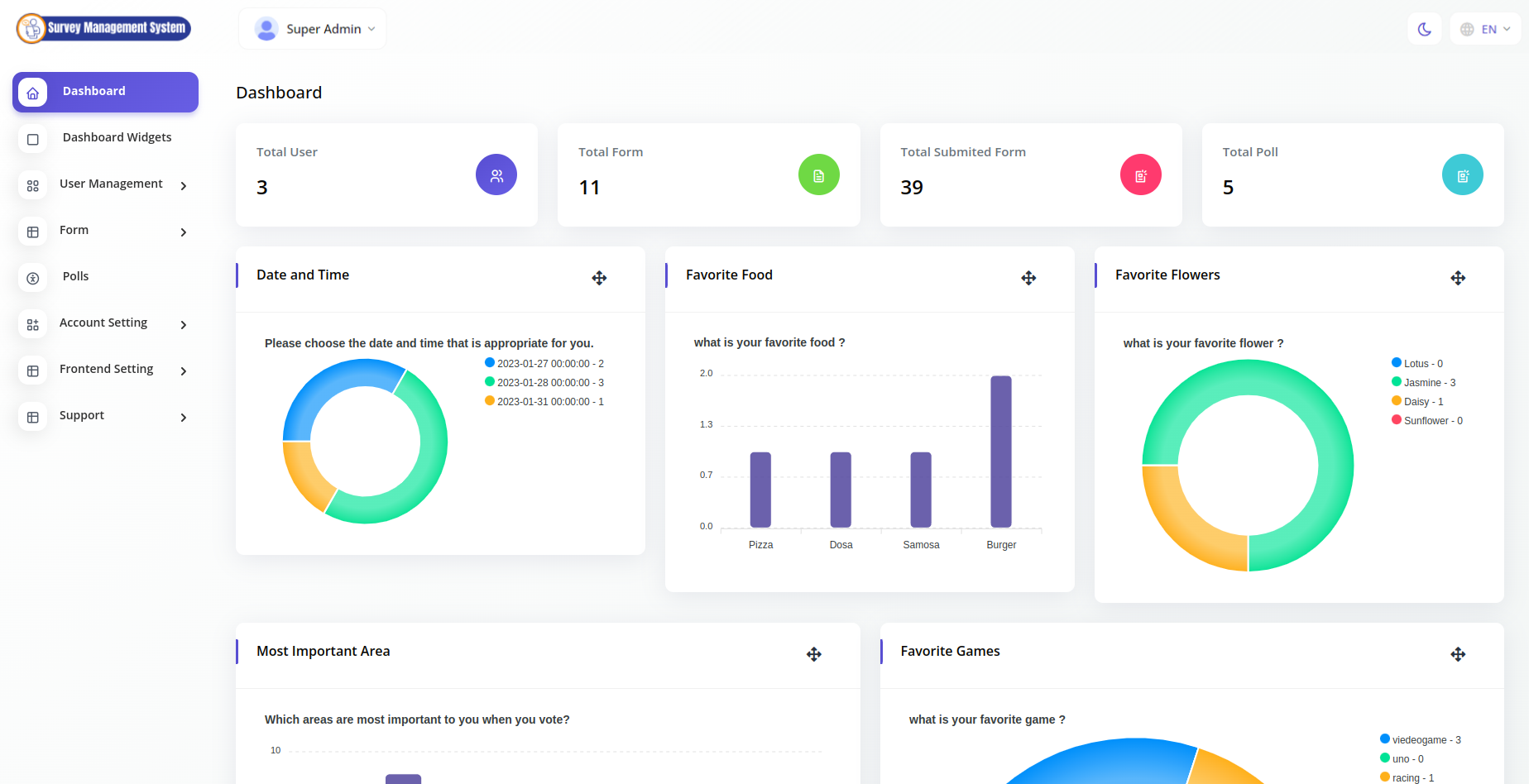Click the Most Important Area move icon
The image size is (1529, 784).
click(x=814, y=654)
